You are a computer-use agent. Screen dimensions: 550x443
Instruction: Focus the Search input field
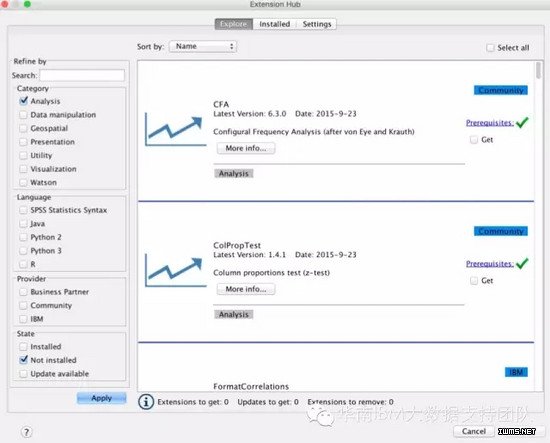click(x=82, y=75)
